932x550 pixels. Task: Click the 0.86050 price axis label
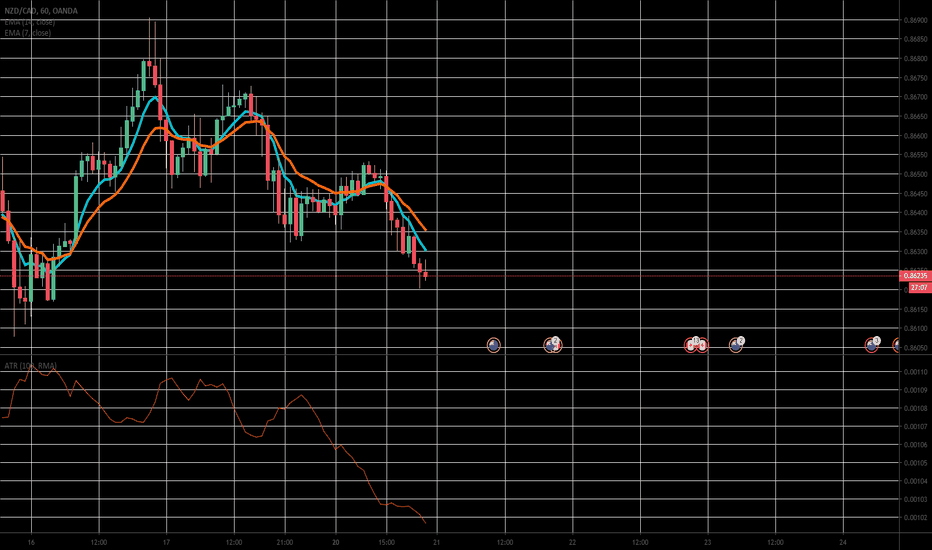pyautogui.click(x=915, y=348)
